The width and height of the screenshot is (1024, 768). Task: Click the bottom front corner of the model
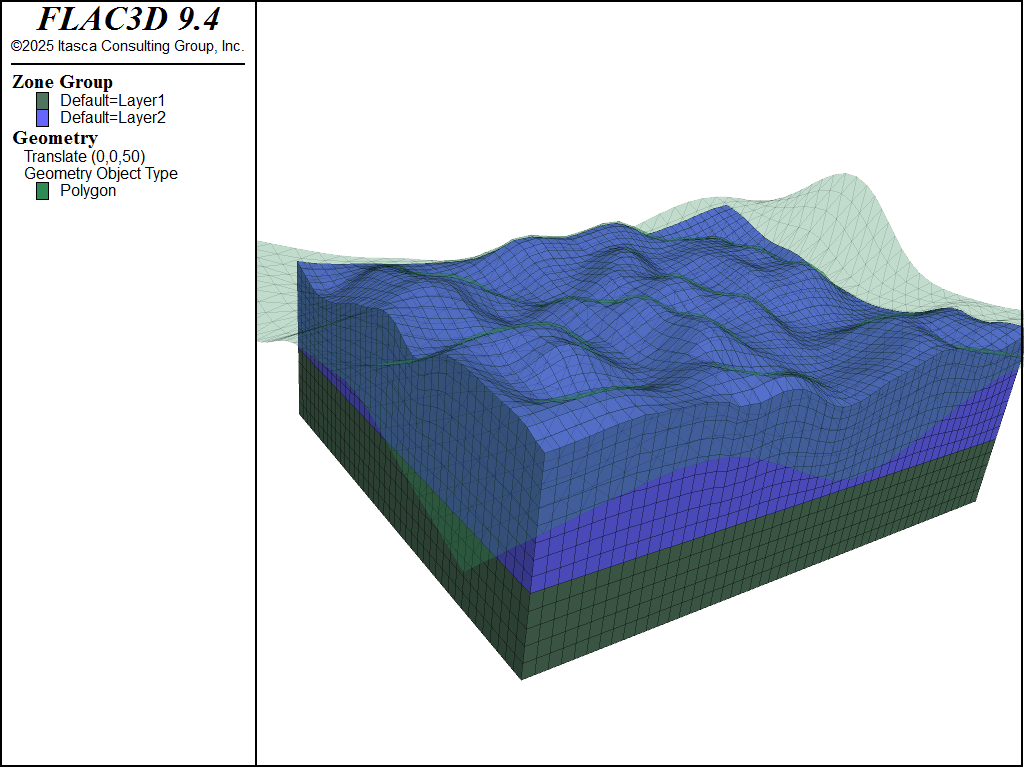pyautogui.click(x=521, y=677)
